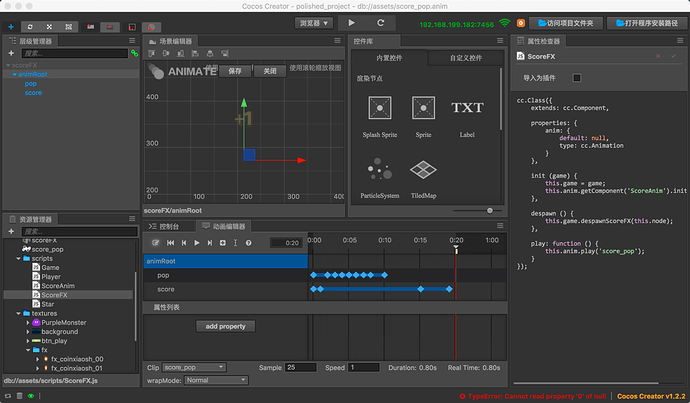The height and width of the screenshot is (403, 690).
Task: Toggle the green eye icon in status bar
Action: pyautogui.click(x=31, y=396)
